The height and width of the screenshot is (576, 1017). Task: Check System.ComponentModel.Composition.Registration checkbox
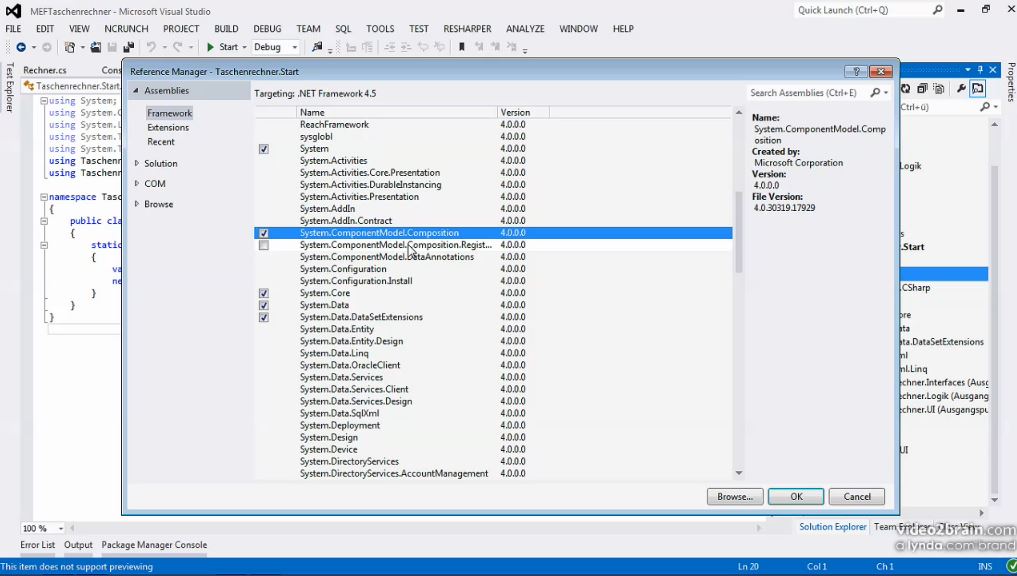click(264, 245)
